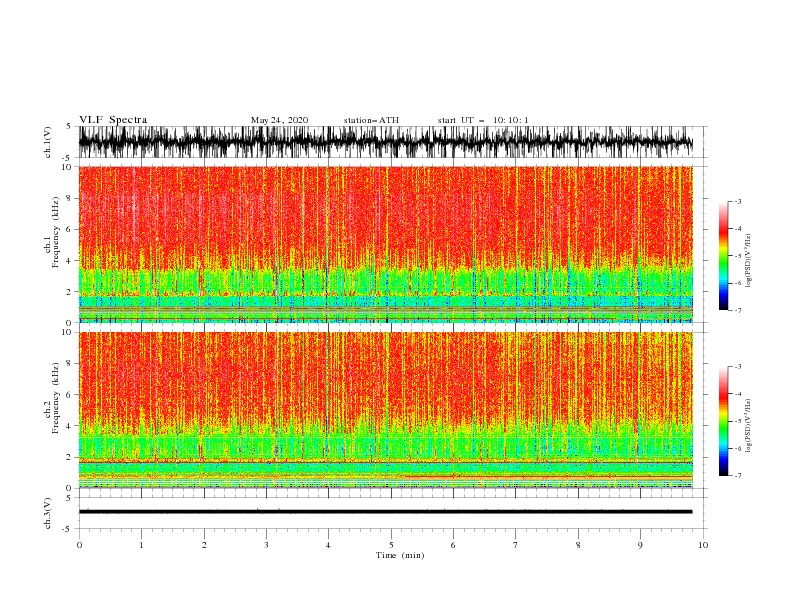Screen dimensions: 792x612
Task: Click time axis tick label "4"
Action: 328,545
